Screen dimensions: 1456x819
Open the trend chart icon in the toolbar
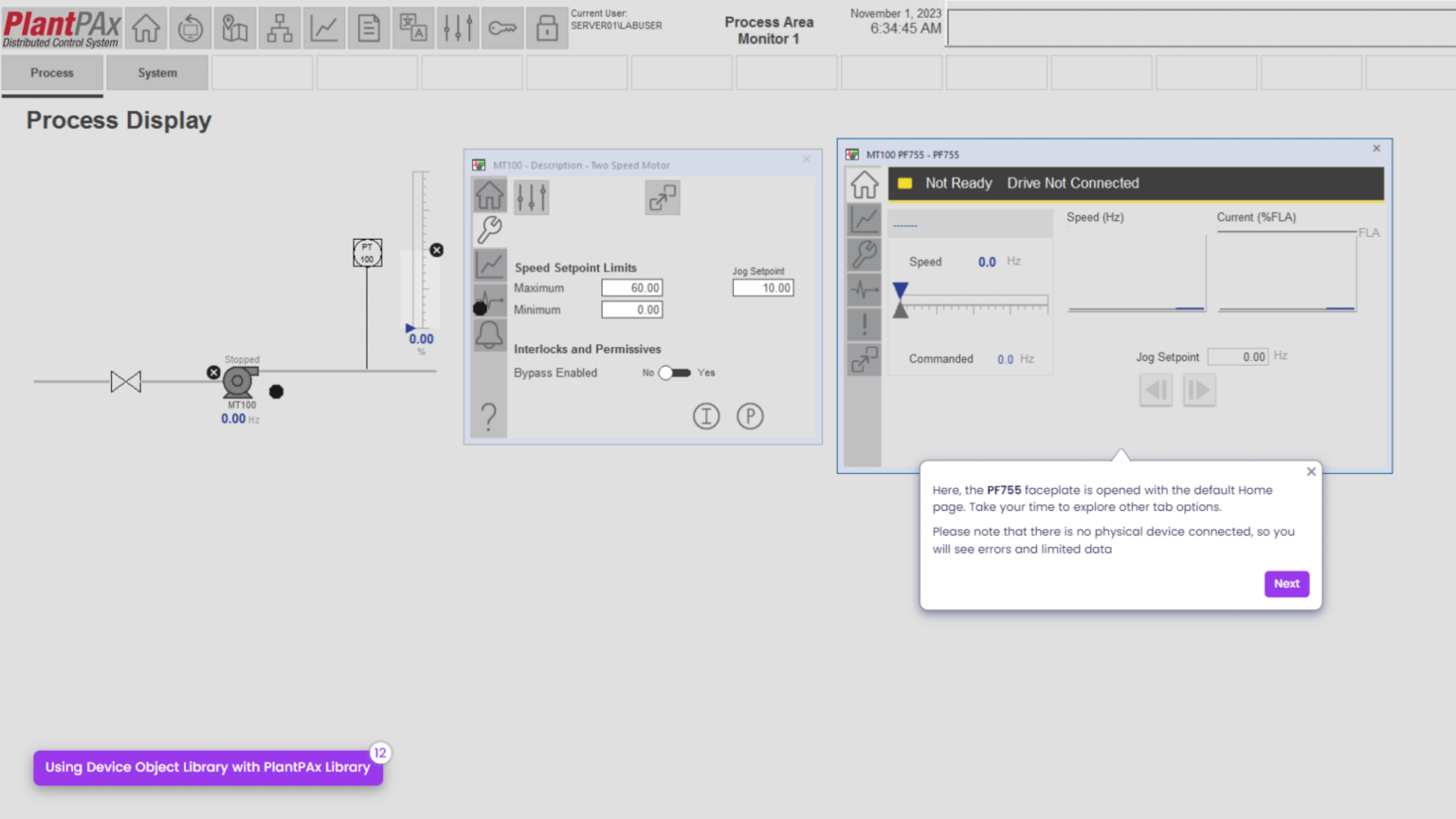point(324,27)
